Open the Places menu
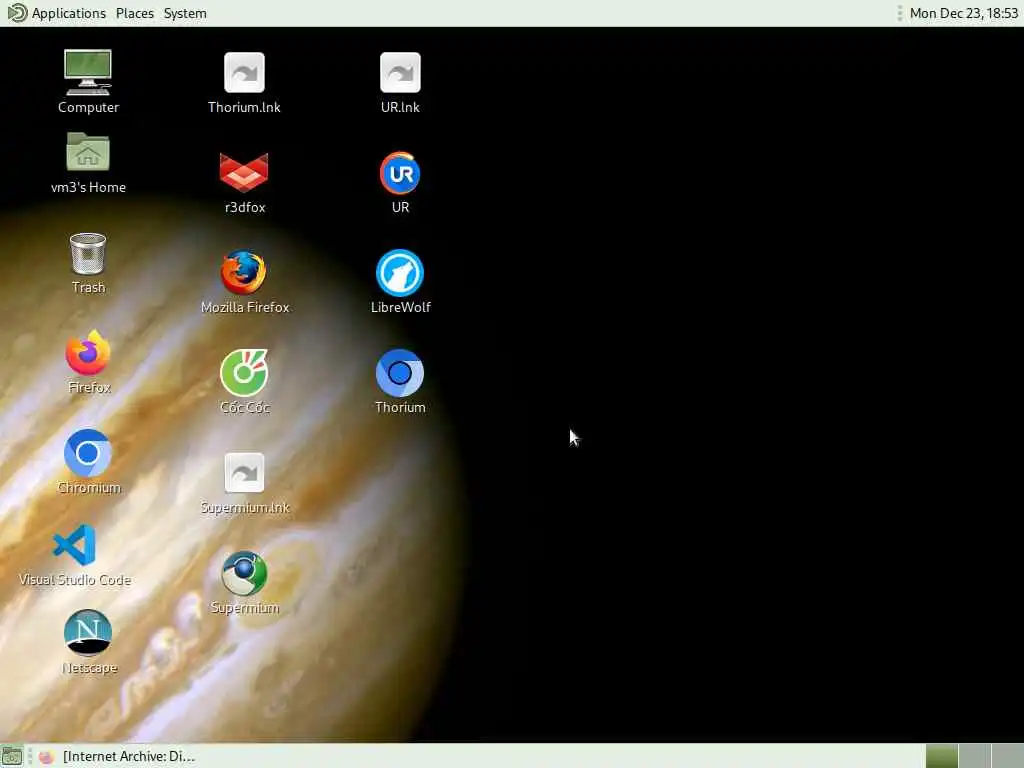Screen dimensions: 1024x768 (x=135, y=13)
